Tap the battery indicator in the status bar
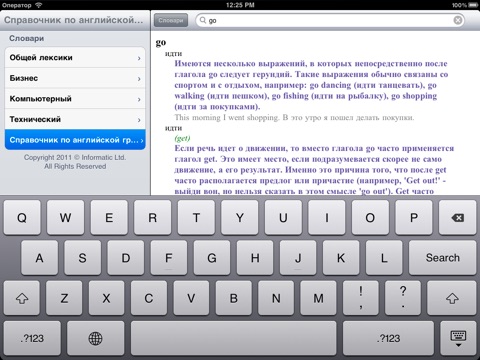Viewport: 480px width, 360px height. pos(473,5)
